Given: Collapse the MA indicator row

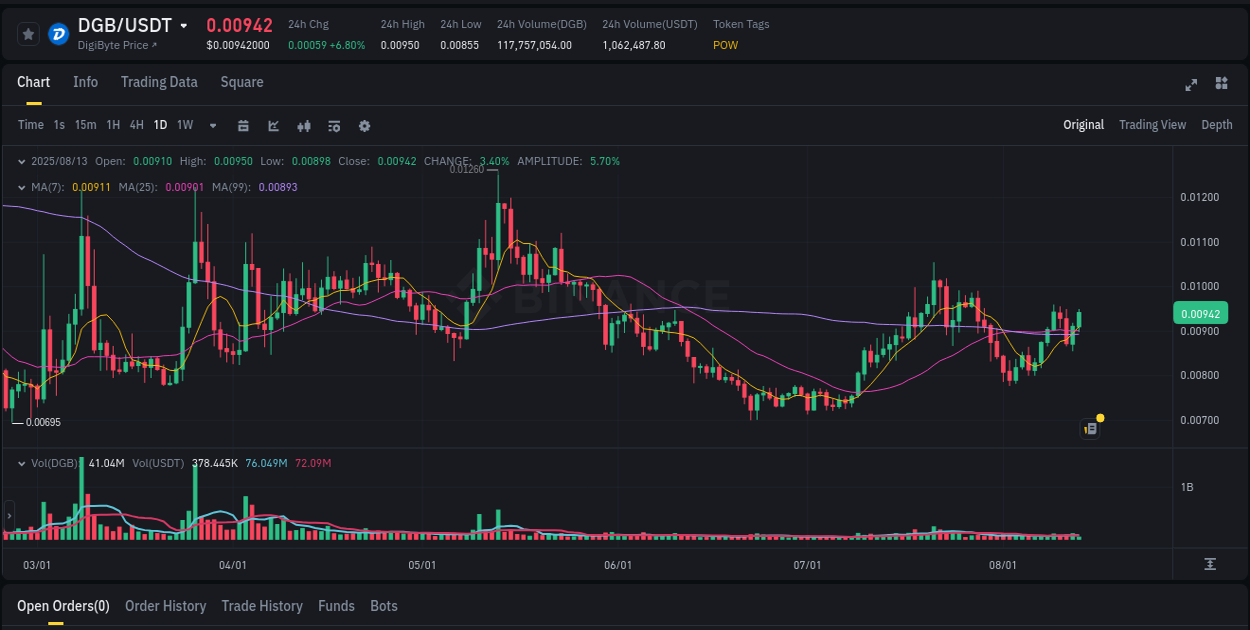Looking at the screenshot, I should pos(22,186).
